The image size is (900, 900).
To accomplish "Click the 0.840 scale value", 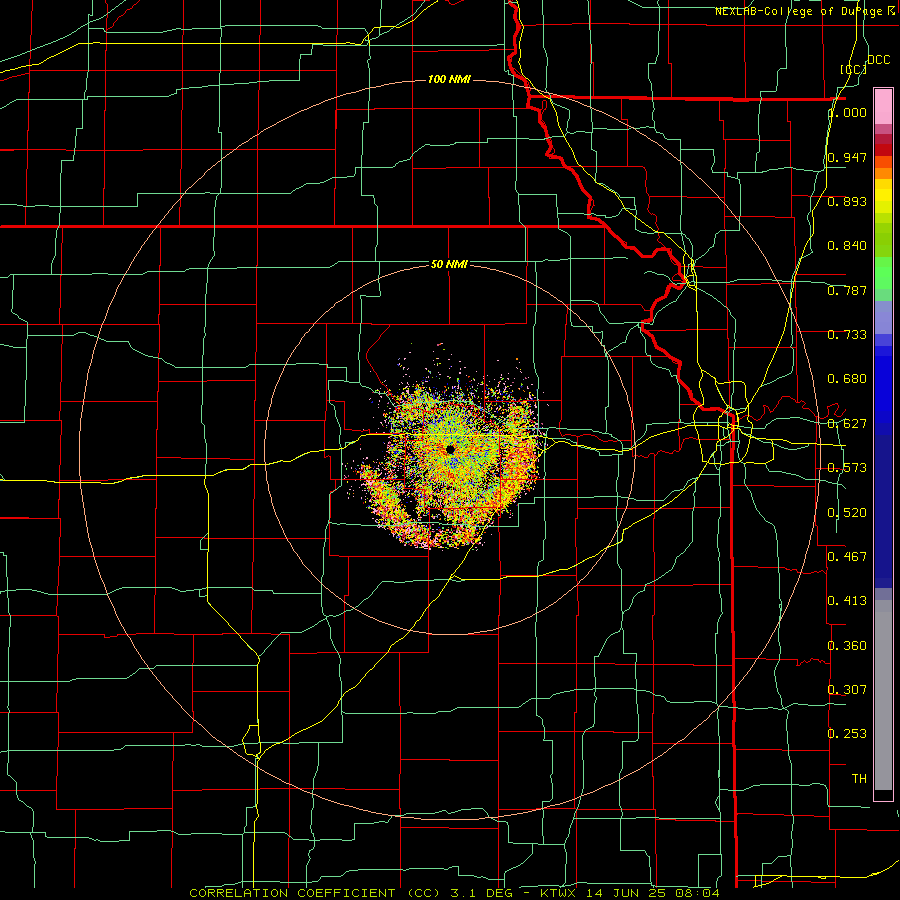I will click(x=847, y=246).
